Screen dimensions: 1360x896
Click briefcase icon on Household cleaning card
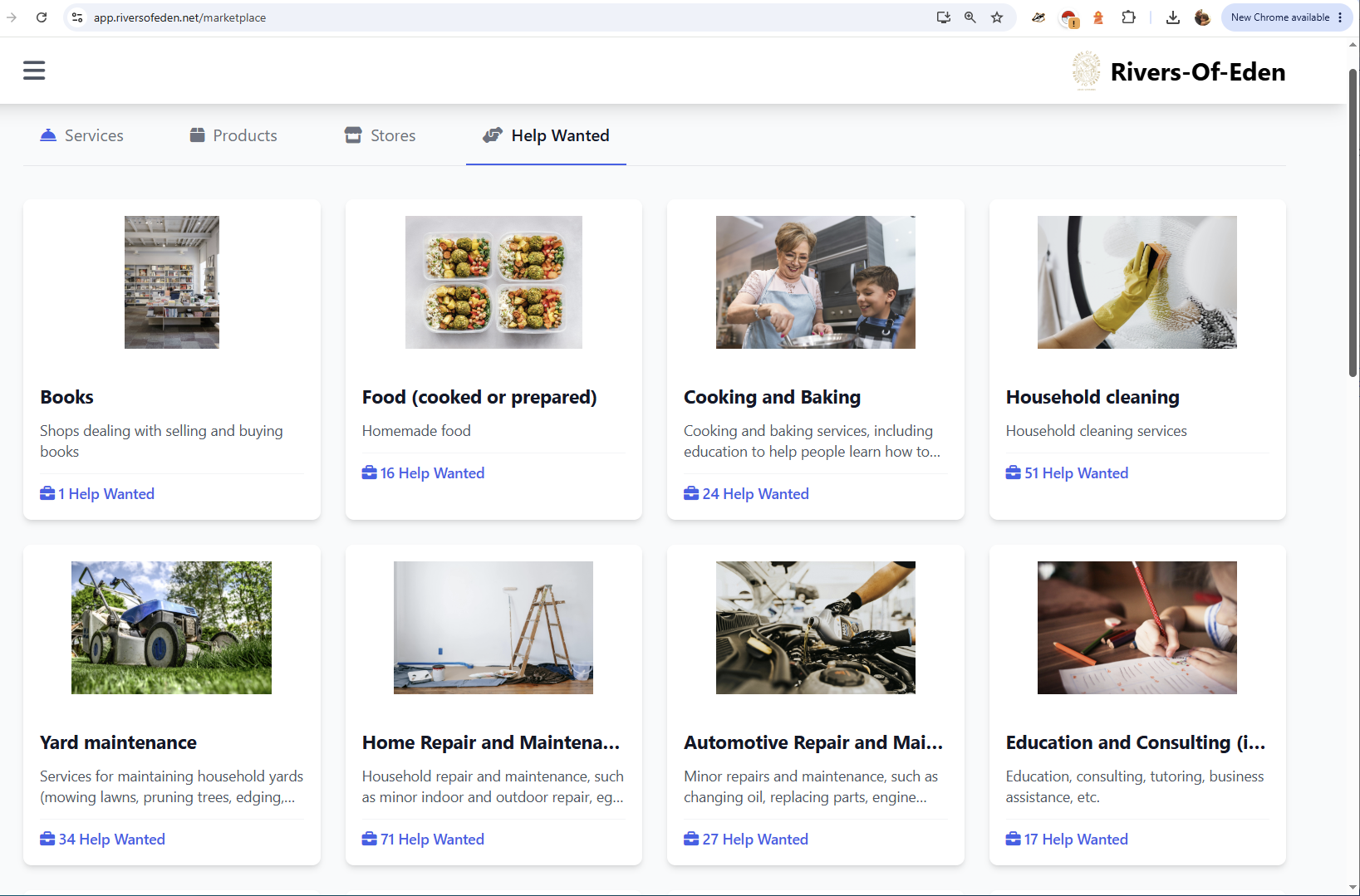tap(1014, 473)
